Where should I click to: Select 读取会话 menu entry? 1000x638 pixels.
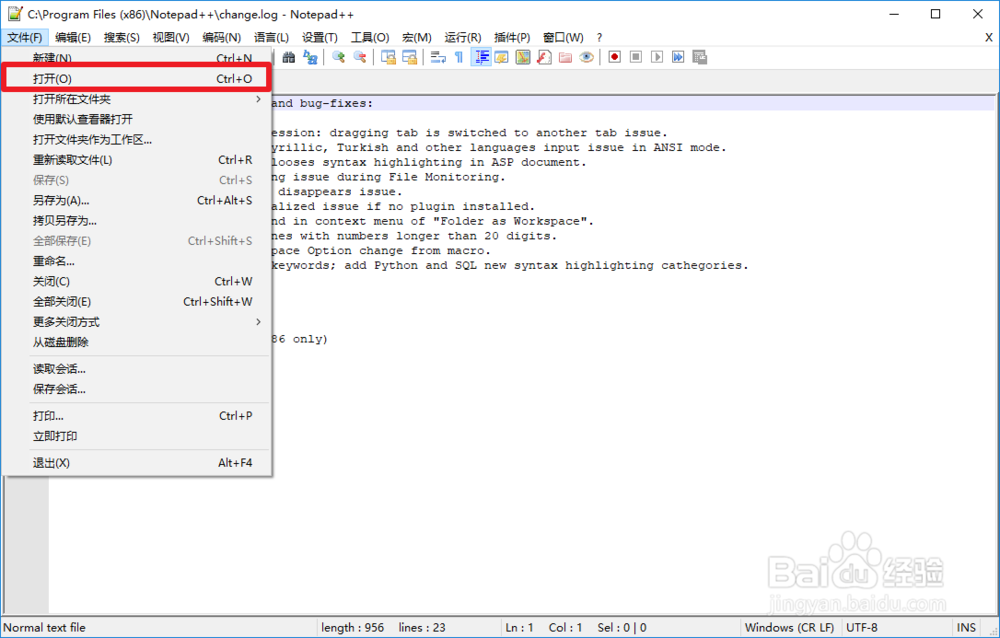tap(136, 369)
